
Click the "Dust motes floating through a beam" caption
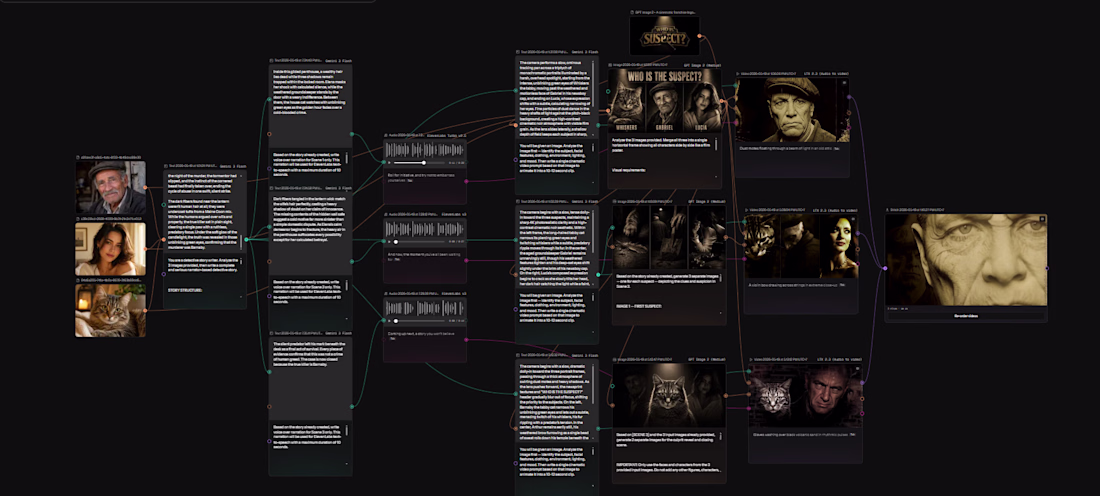coord(784,149)
